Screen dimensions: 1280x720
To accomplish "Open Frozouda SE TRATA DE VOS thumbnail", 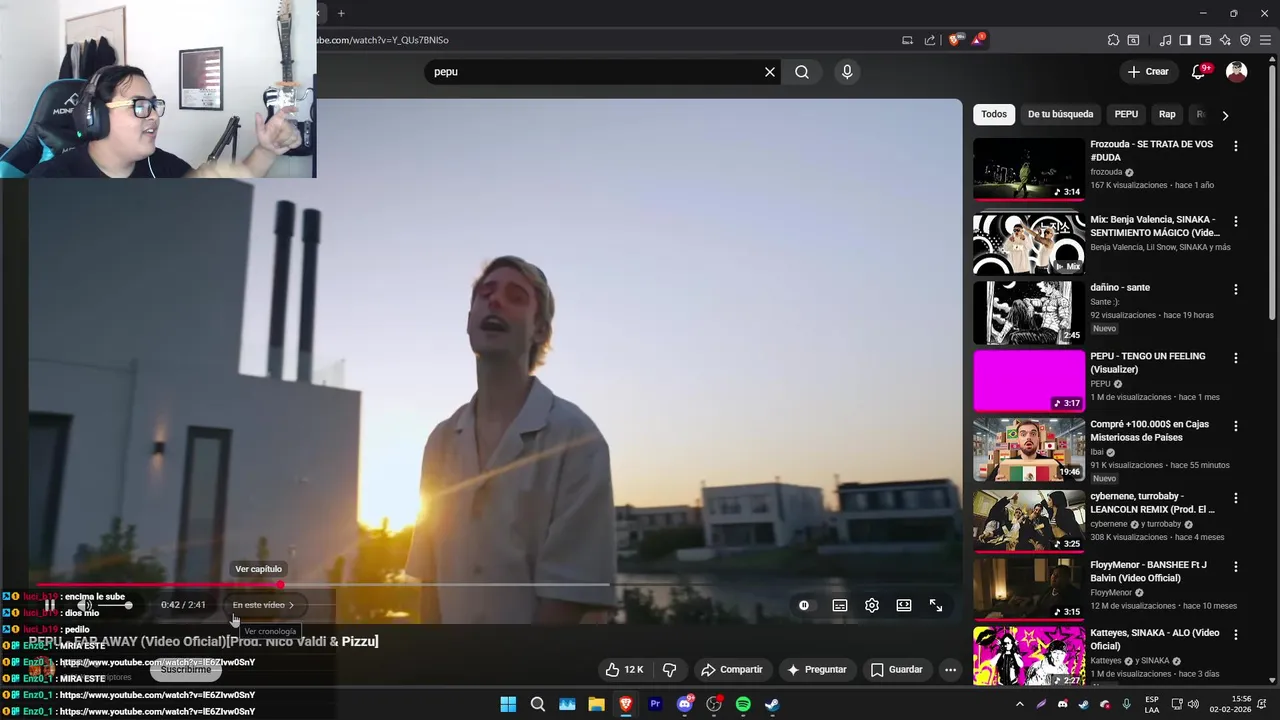I will (x=1029, y=169).
